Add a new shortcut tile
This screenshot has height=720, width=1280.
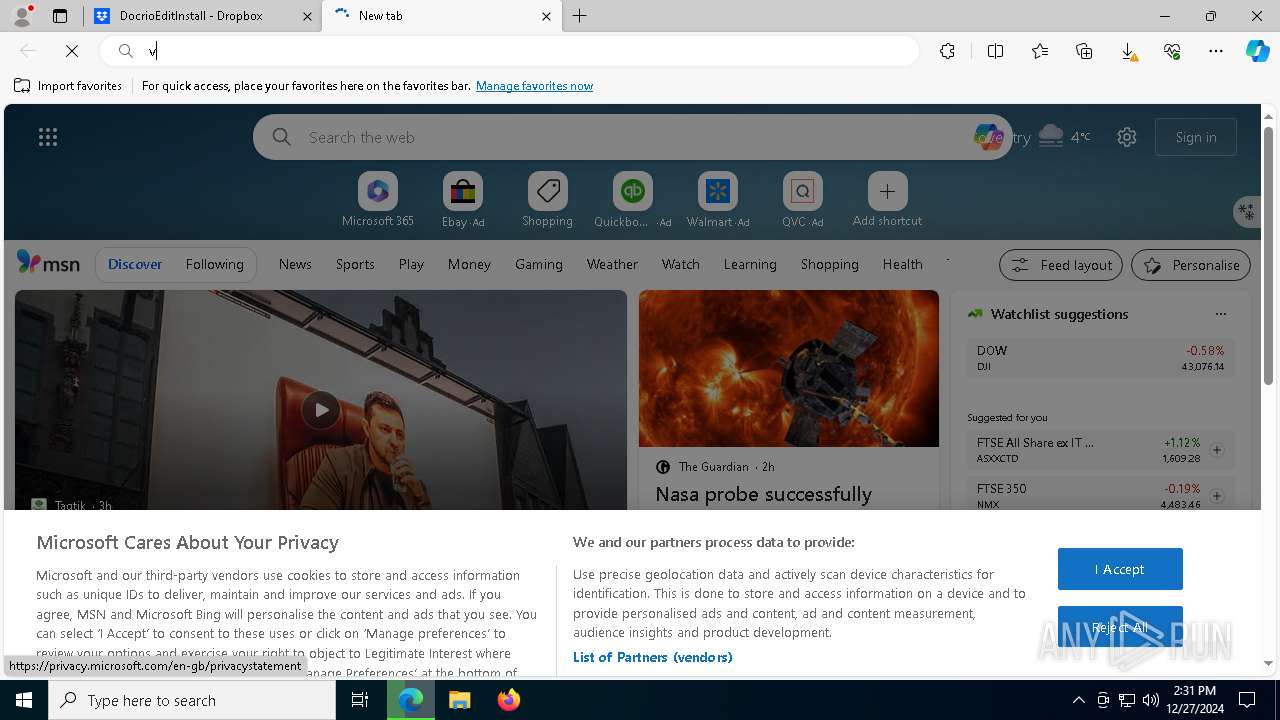tap(887, 200)
